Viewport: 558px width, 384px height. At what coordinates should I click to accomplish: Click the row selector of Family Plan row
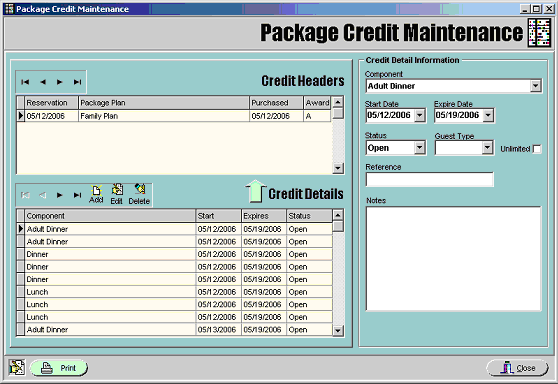tap(21, 116)
